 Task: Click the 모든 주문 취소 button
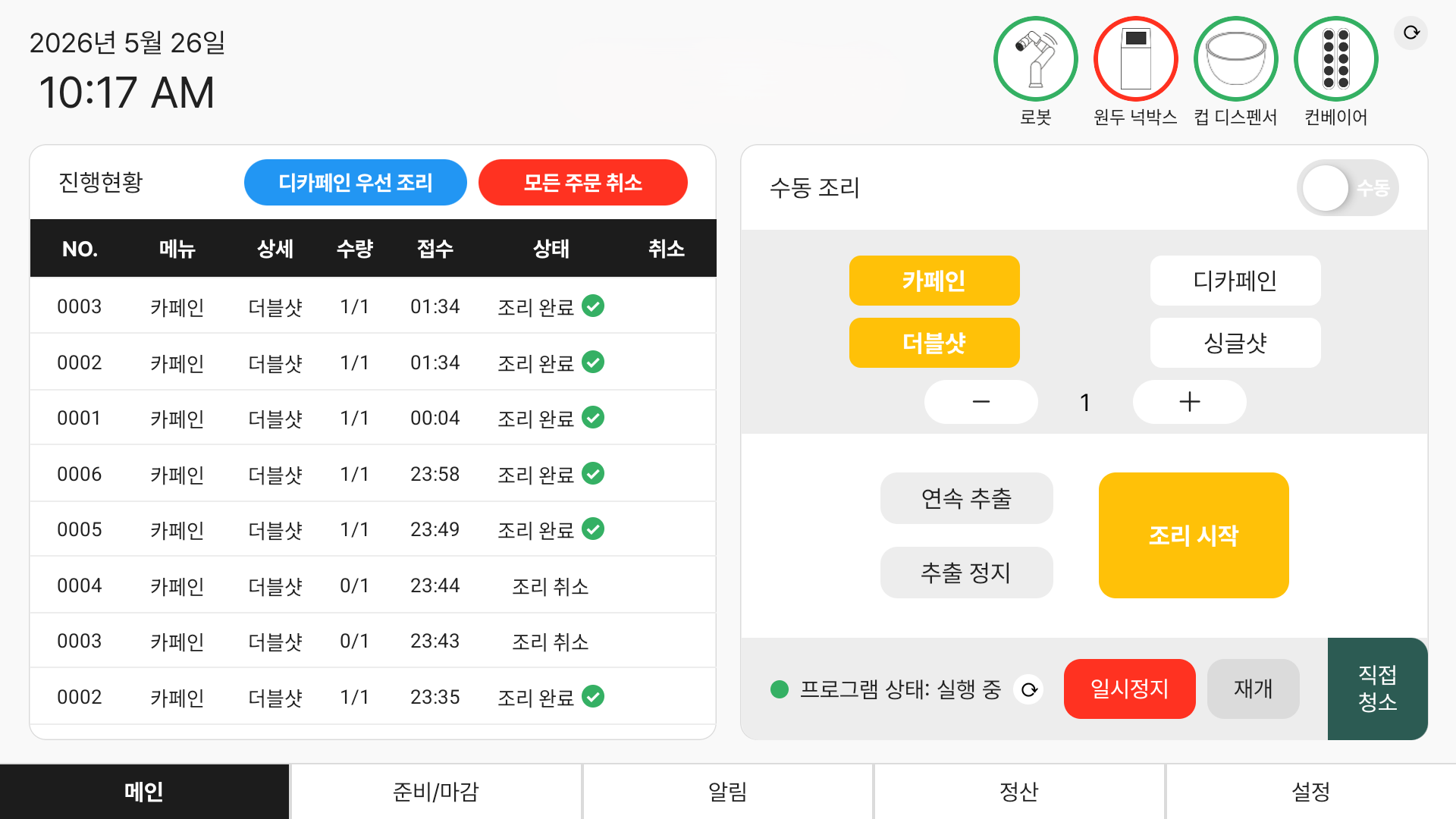point(583,183)
